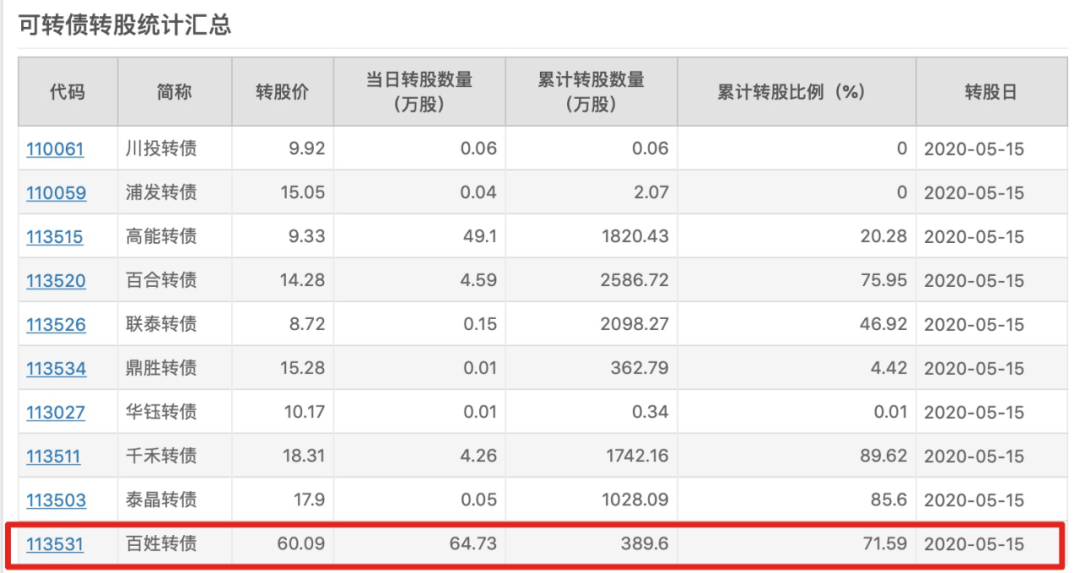Click the 可转债转股统计汇总 title
The width and height of the screenshot is (1080, 573).
(125, 25)
